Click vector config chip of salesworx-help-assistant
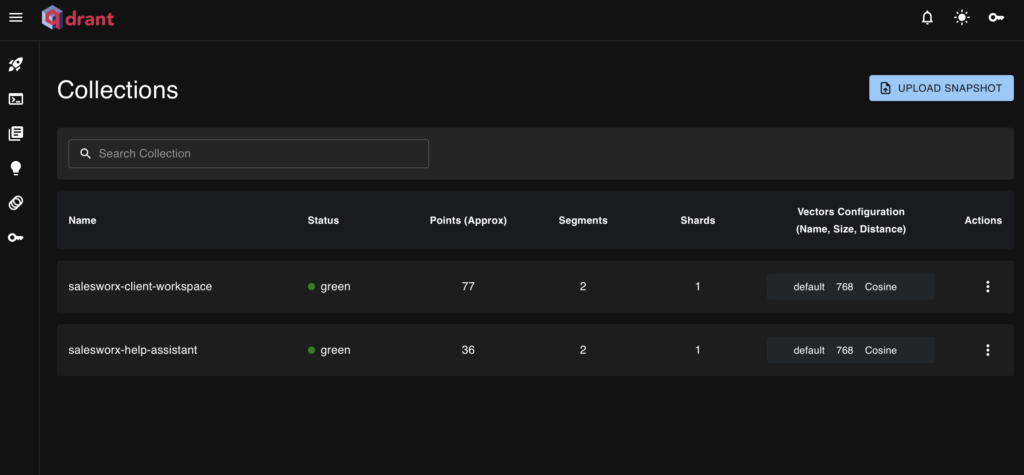This screenshot has width=1024, height=475. tap(850, 350)
